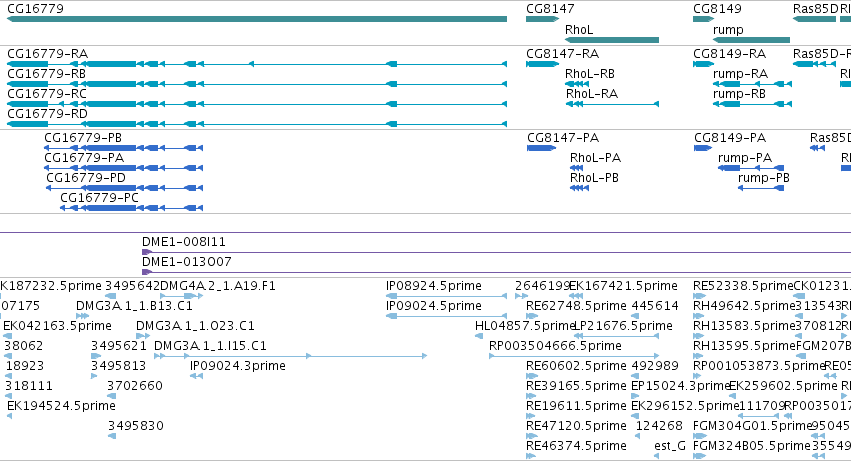This screenshot has height=461, width=851.
Task: Click the 3495830 EST entry
Action: pos(112,436)
